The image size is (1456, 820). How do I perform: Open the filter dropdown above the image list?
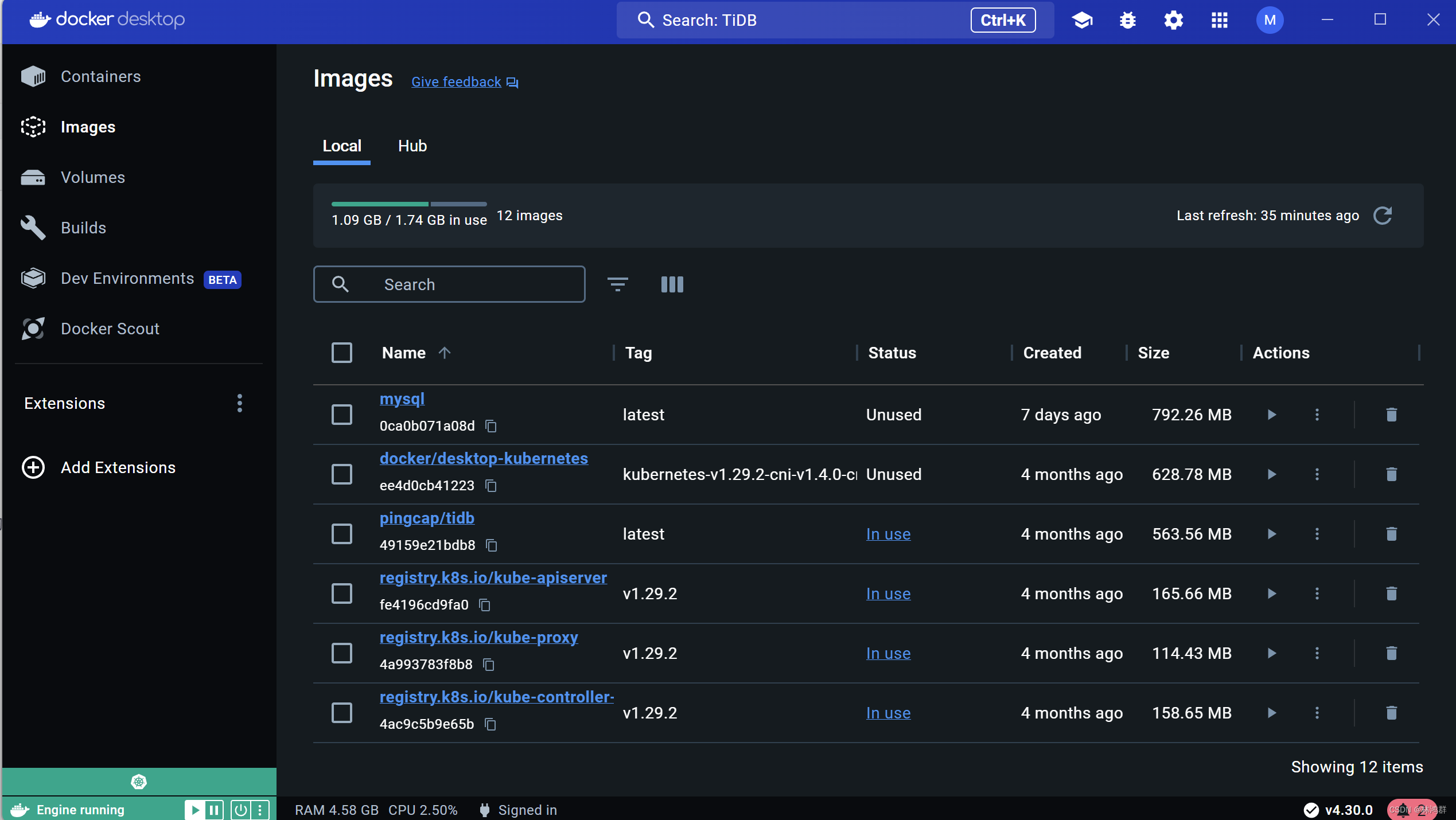pyautogui.click(x=618, y=284)
